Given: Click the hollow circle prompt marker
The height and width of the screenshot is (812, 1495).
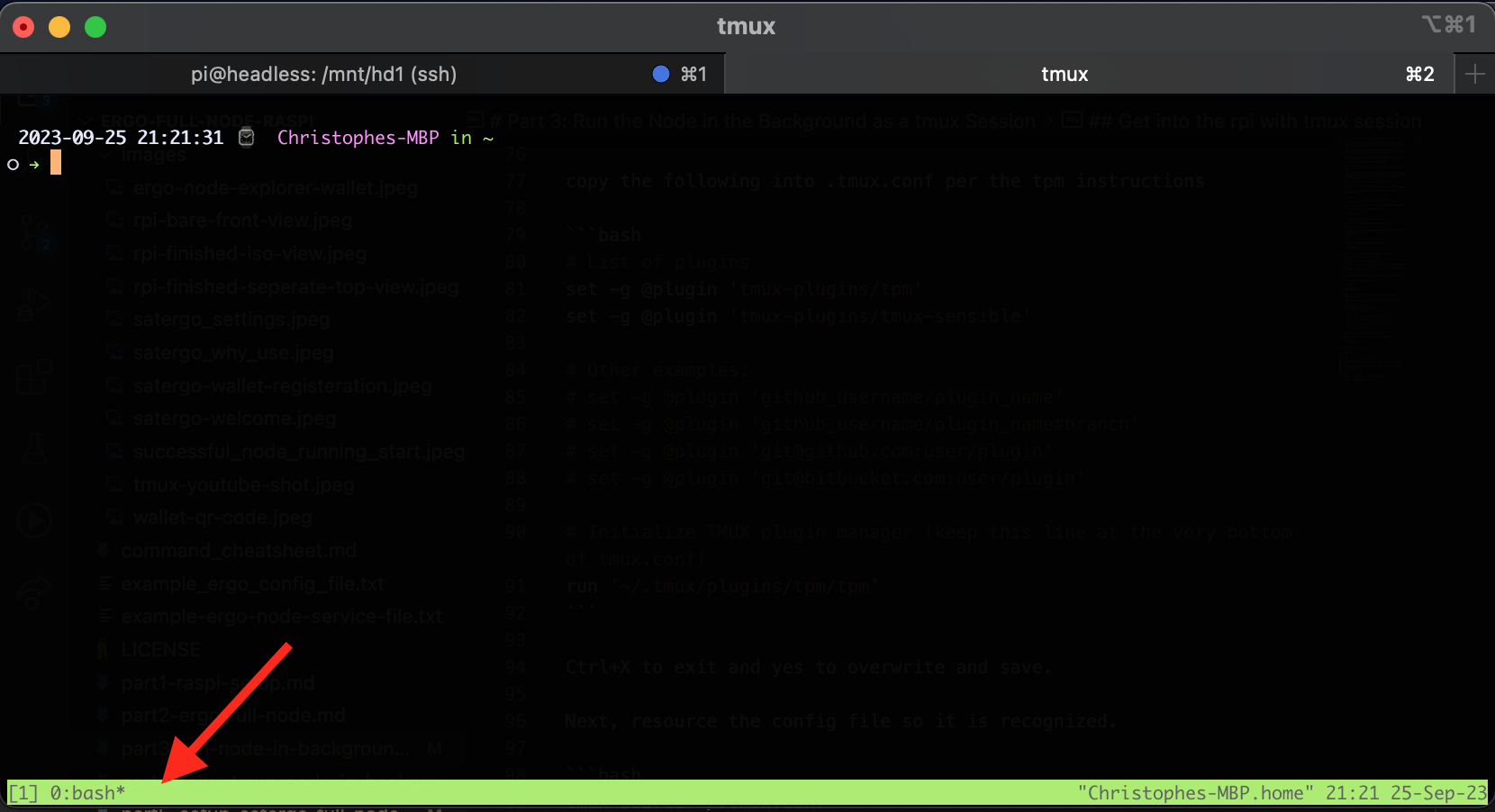Looking at the screenshot, I should click(x=13, y=165).
